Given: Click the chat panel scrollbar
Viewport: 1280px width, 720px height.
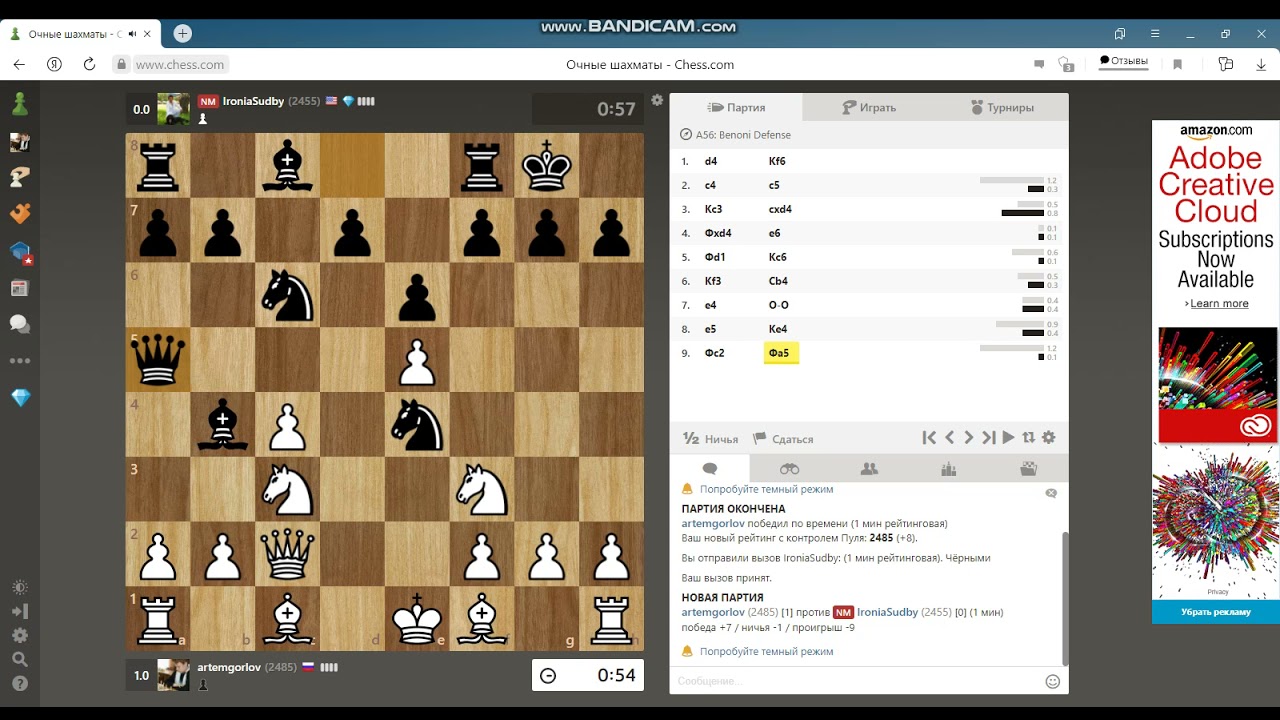Looking at the screenshot, I should [1064, 598].
